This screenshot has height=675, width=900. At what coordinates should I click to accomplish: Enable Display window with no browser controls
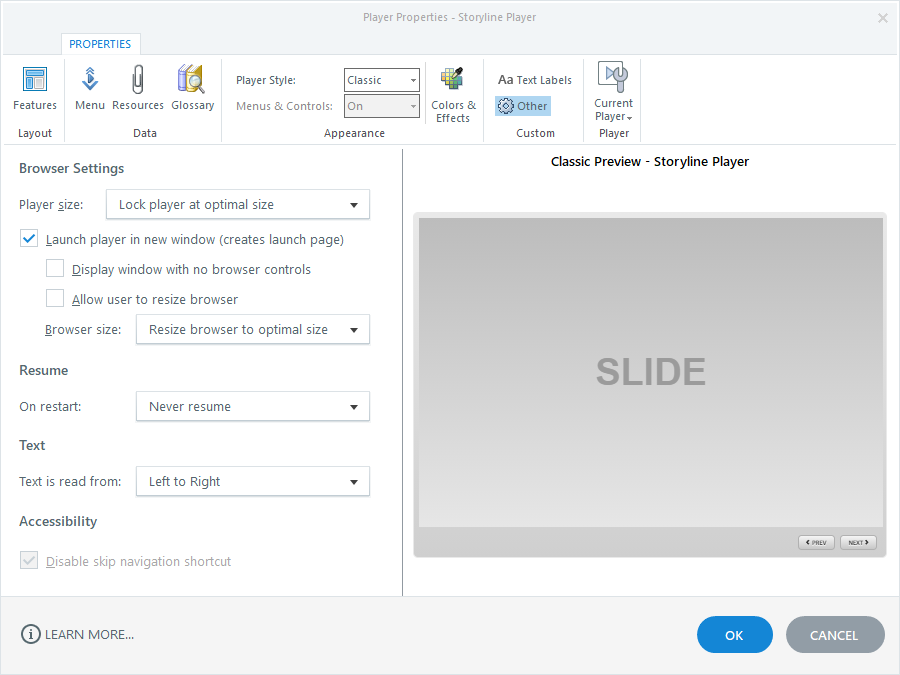pos(55,269)
